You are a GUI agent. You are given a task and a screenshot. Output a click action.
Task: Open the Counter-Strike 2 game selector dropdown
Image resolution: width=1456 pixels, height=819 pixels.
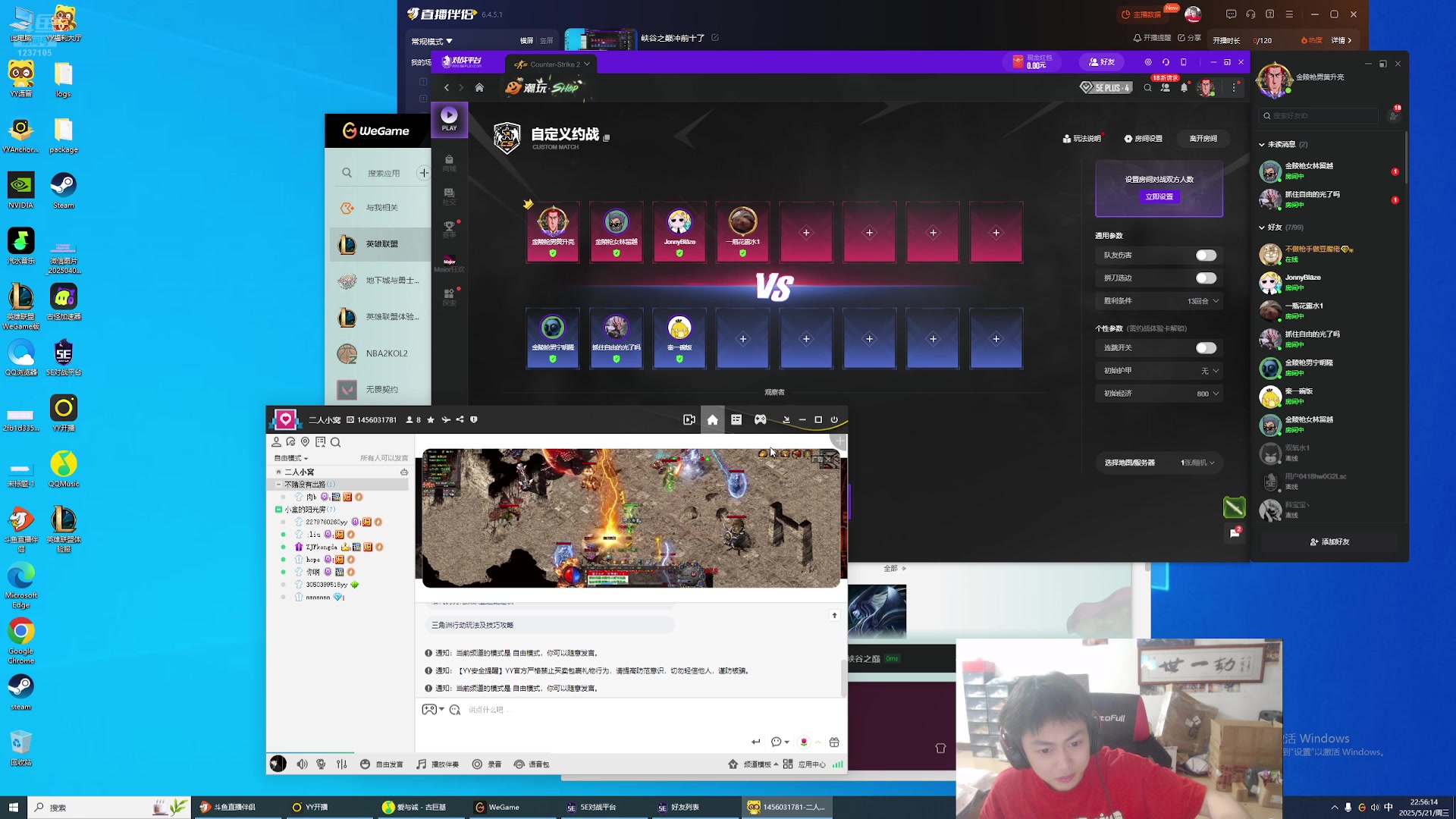553,64
